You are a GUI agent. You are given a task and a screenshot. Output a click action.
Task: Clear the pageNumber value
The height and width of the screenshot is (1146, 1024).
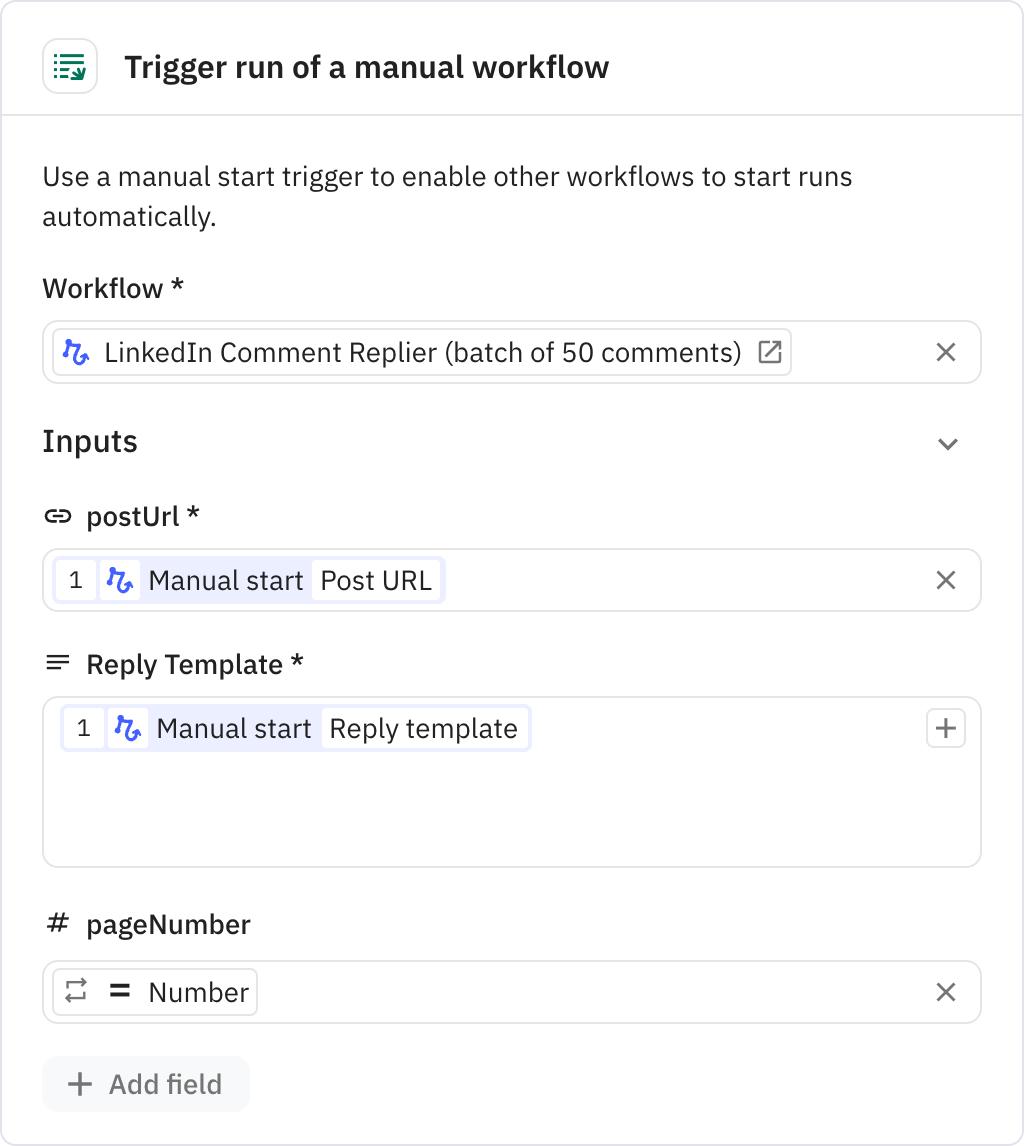point(945,992)
